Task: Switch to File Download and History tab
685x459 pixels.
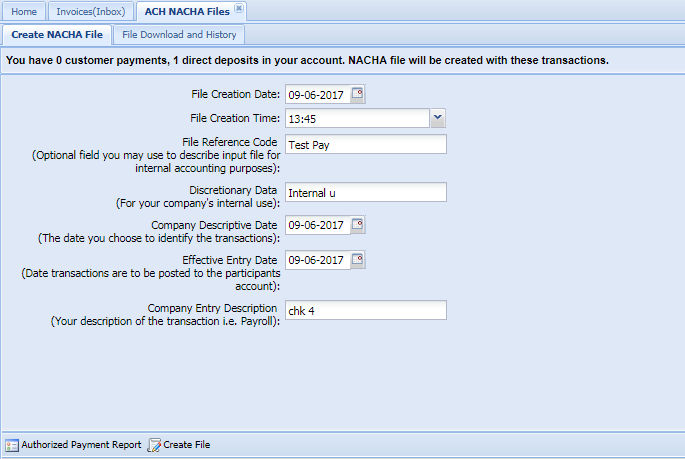Action: pyautogui.click(x=179, y=35)
